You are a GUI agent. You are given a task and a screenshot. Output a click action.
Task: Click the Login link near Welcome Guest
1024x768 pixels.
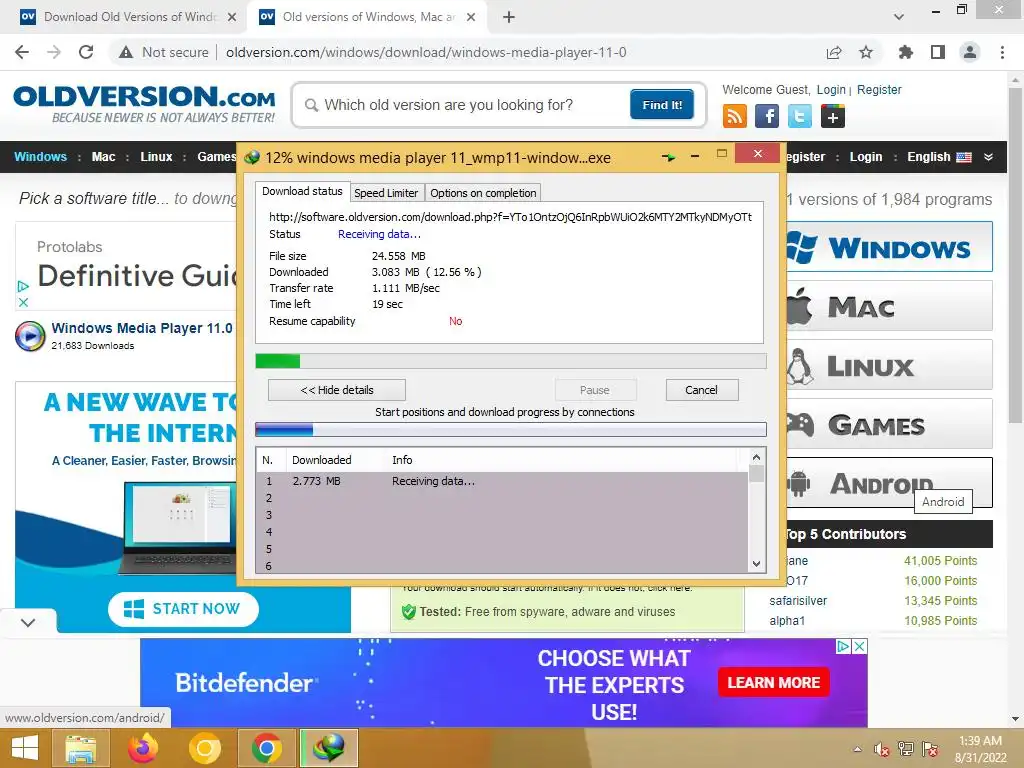831,89
